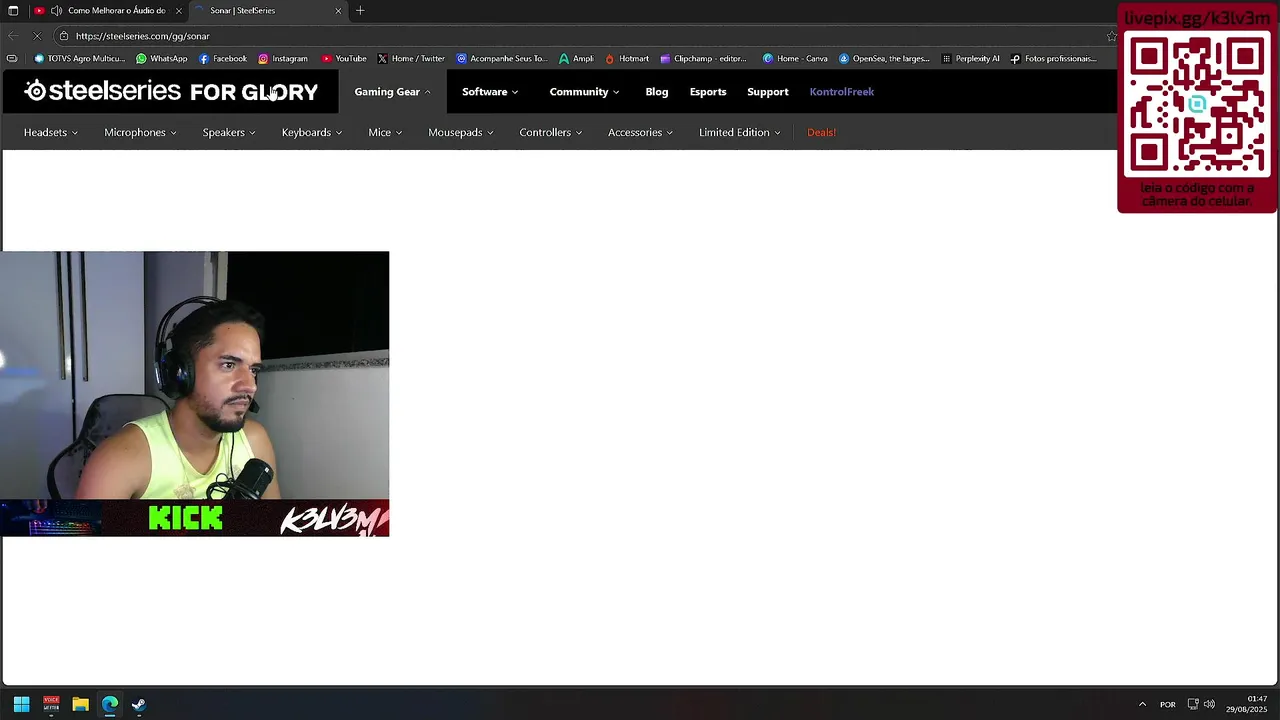The width and height of the screenshot is (1280, 720).
Task: Open Microsoft Edge from the taskbar
Action: [x=110, y=704]
